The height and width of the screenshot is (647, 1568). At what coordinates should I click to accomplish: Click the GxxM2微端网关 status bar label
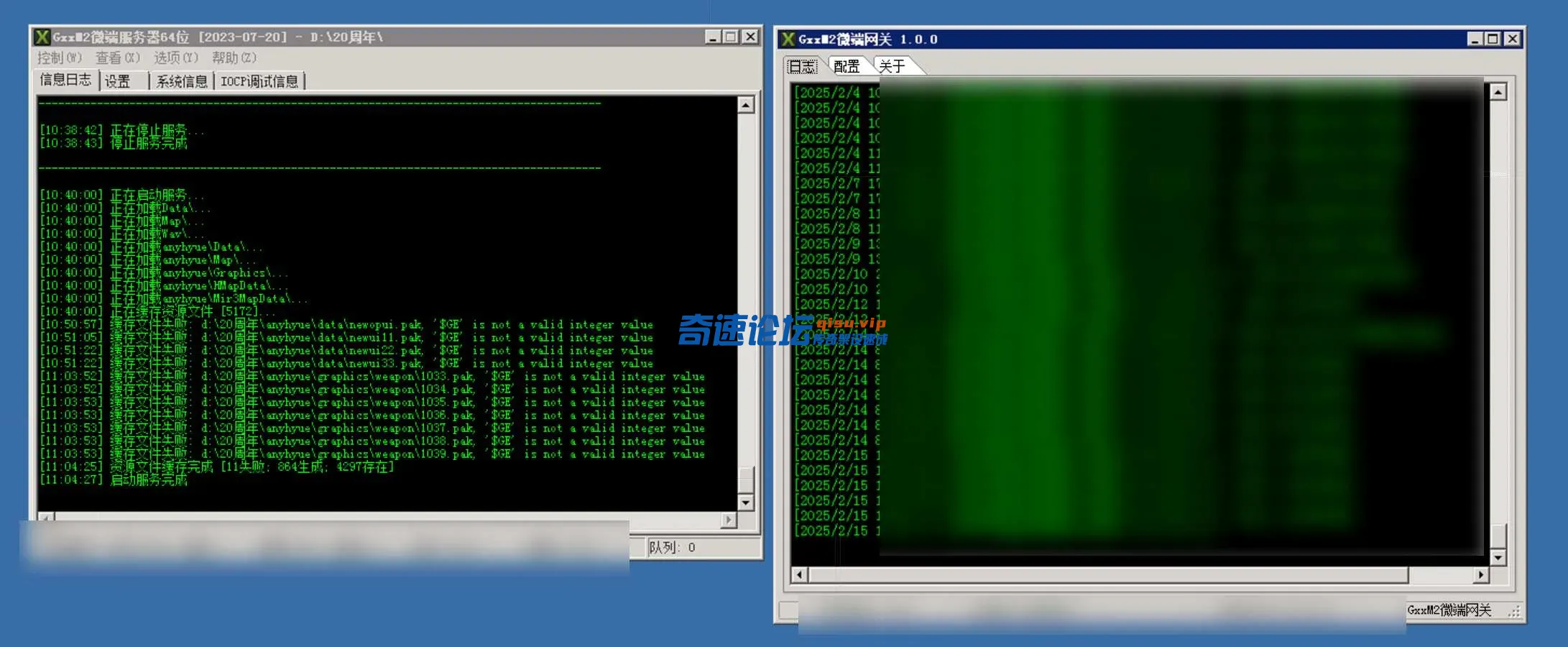click(1449, 610)
